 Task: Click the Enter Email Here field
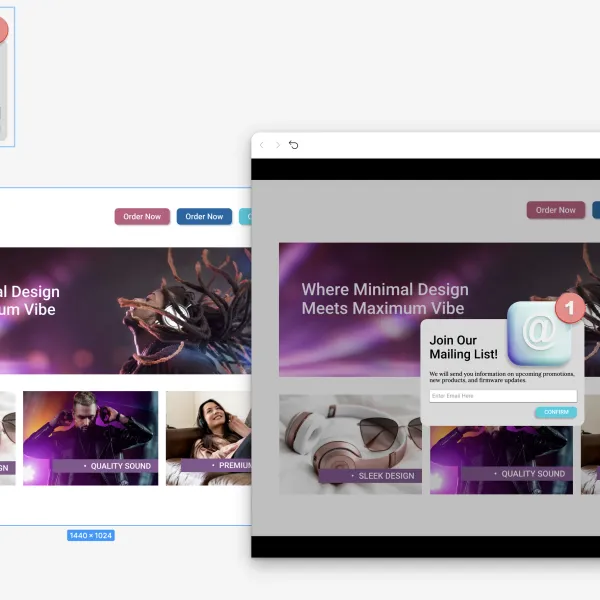[x=503, y=396]
